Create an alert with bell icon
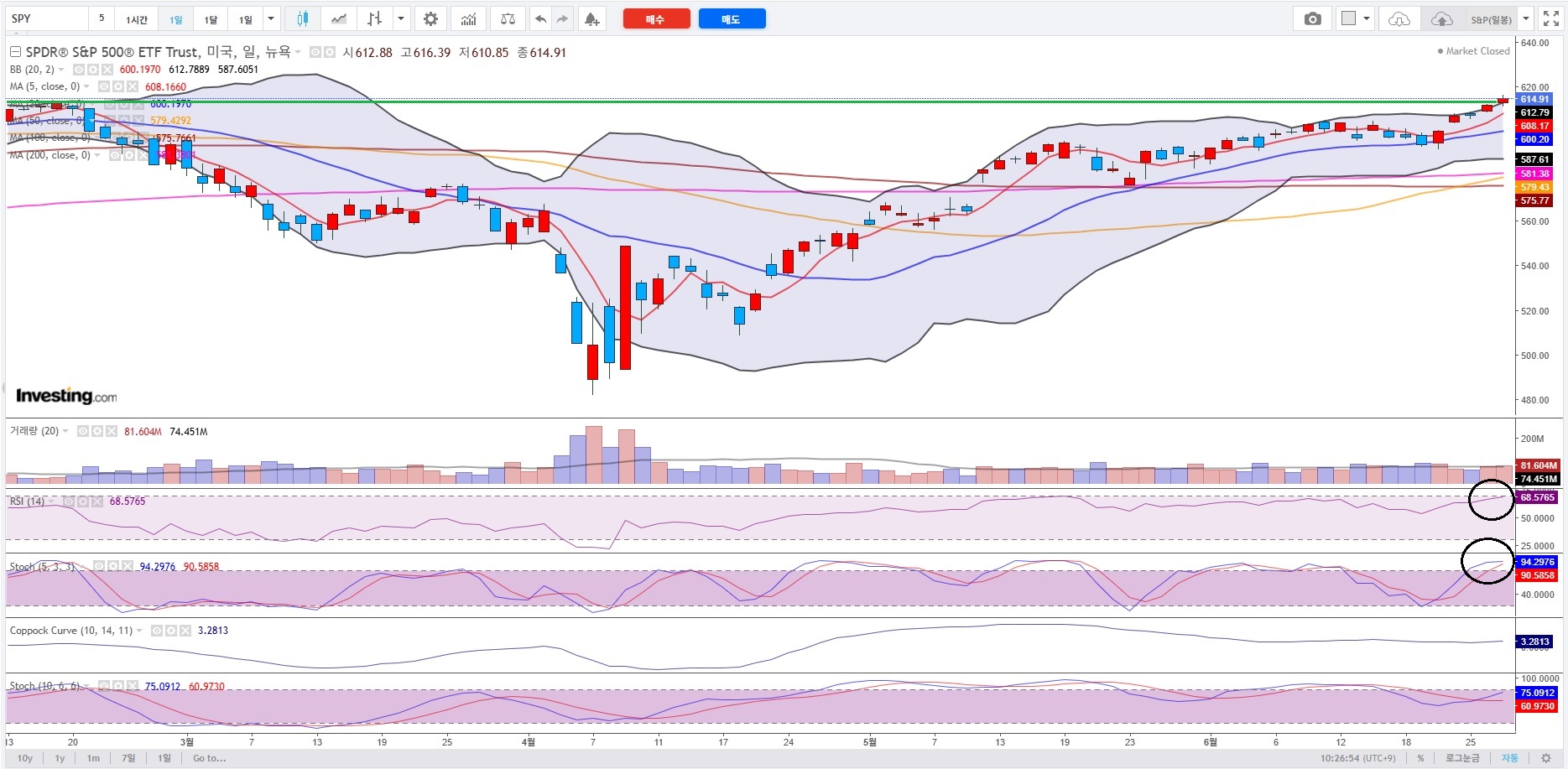The height and width of the screenshot is (769, 1568). (592, 18)
